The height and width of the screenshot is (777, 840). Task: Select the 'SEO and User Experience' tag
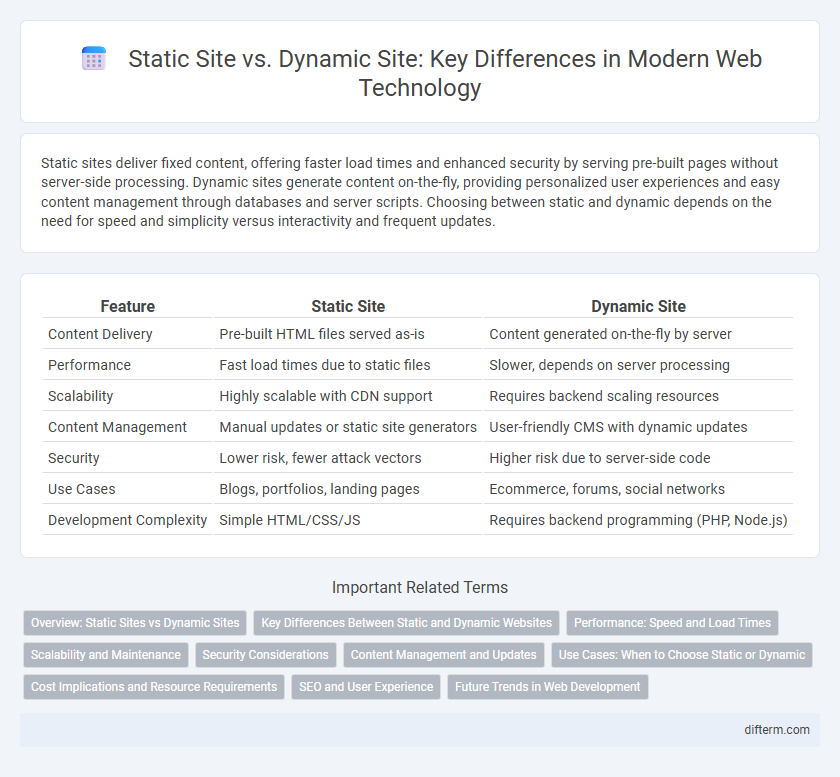pyautogui.click(x=366, y=687)
